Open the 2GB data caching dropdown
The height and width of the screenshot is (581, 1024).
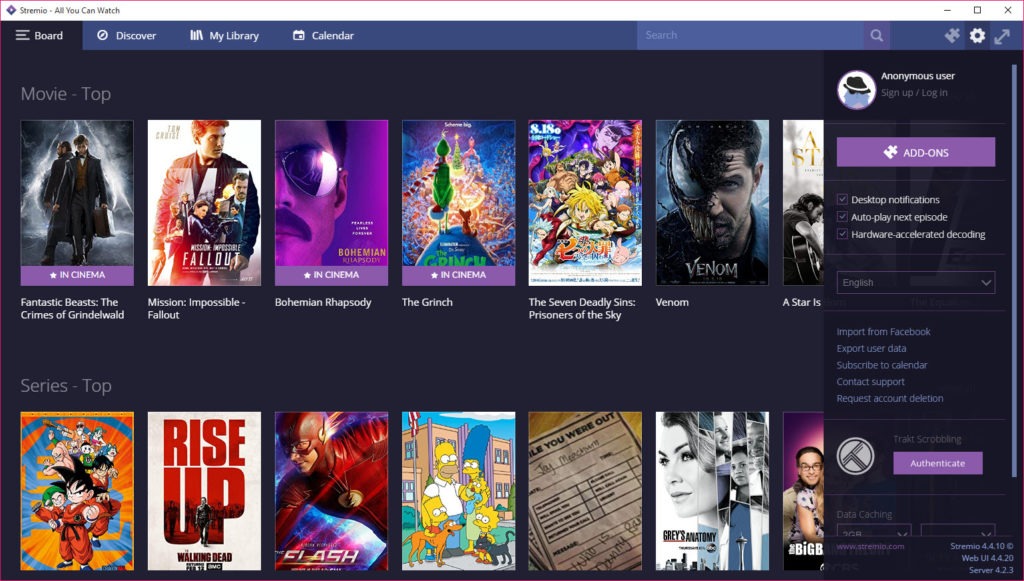click(874, 531)
